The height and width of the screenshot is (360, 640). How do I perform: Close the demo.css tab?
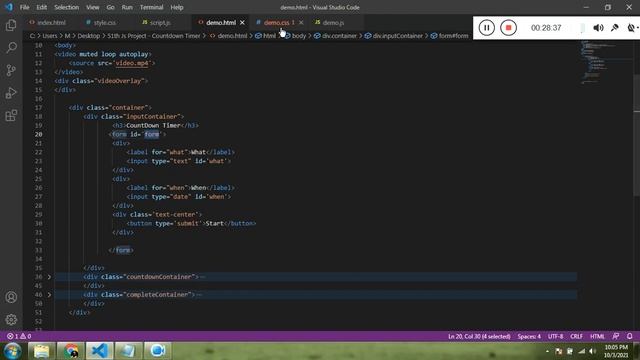pyautogui.click(x=301, y=22)
